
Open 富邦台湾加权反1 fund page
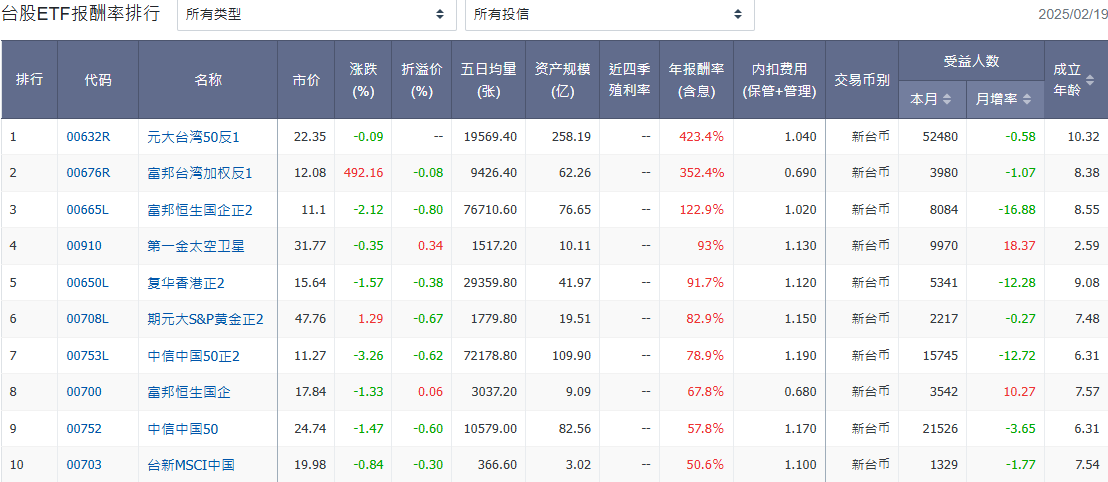tap(200, 173)
